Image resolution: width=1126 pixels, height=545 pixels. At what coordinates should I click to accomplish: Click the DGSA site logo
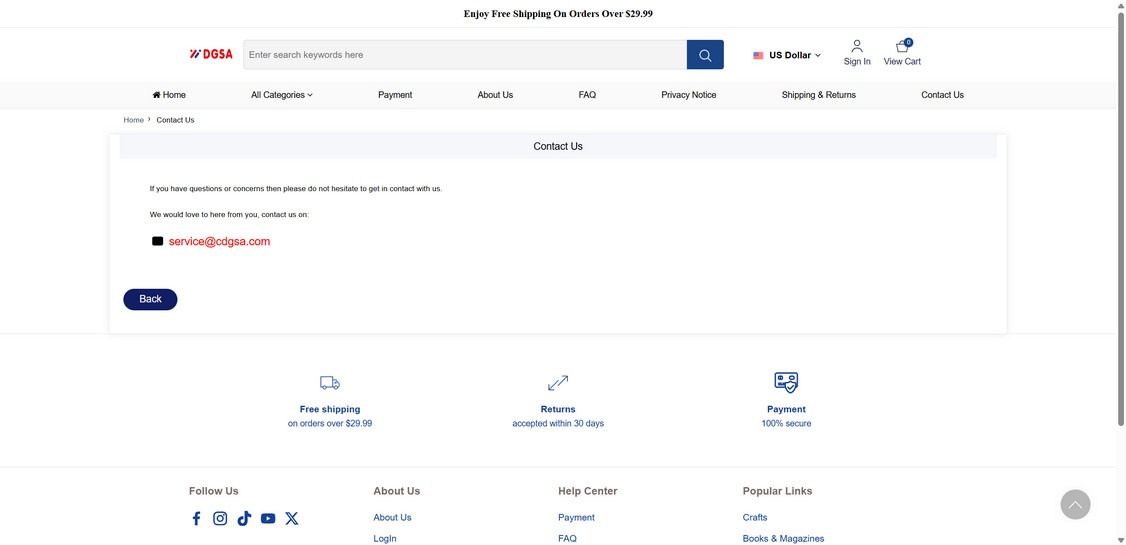[x=211, y=54]
